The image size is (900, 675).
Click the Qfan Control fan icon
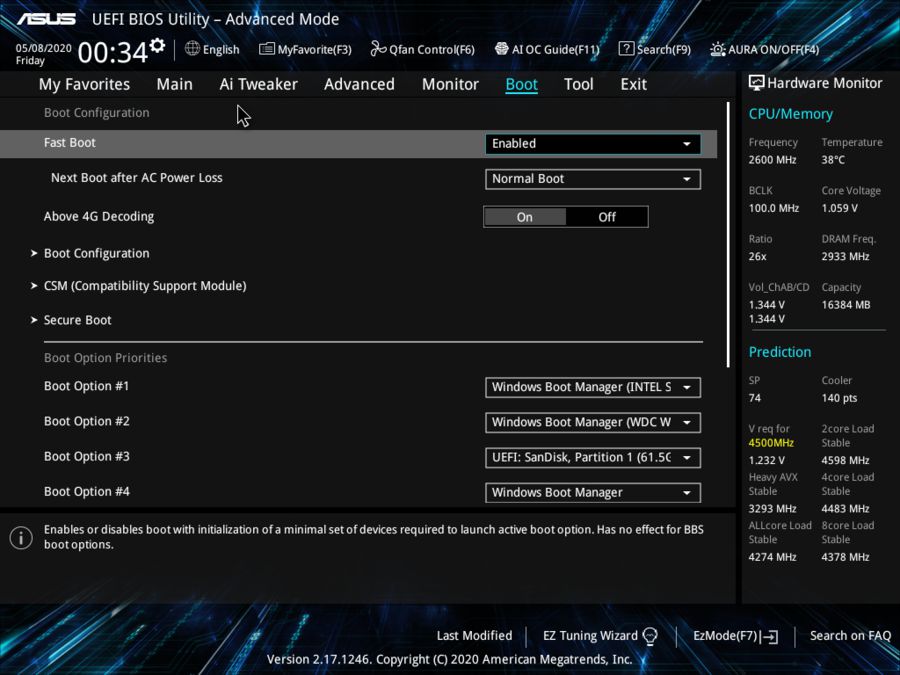(x=378, y=49)
